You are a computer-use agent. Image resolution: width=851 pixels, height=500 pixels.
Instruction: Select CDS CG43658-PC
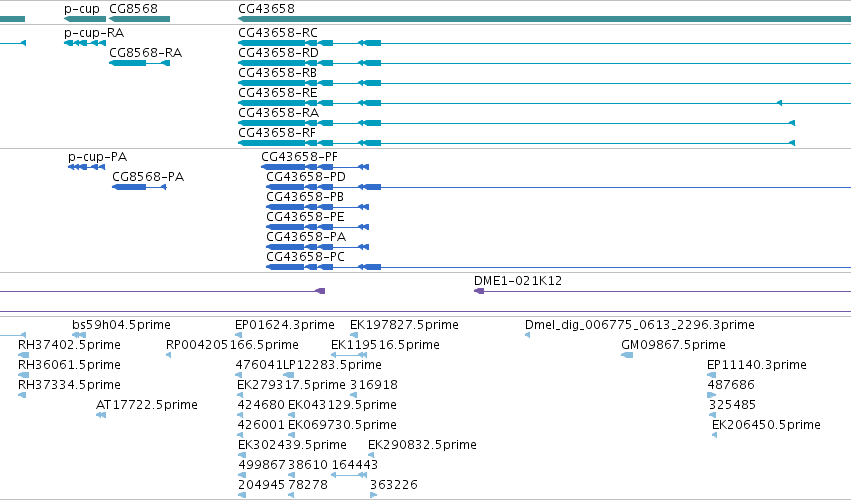pos(558,267)
